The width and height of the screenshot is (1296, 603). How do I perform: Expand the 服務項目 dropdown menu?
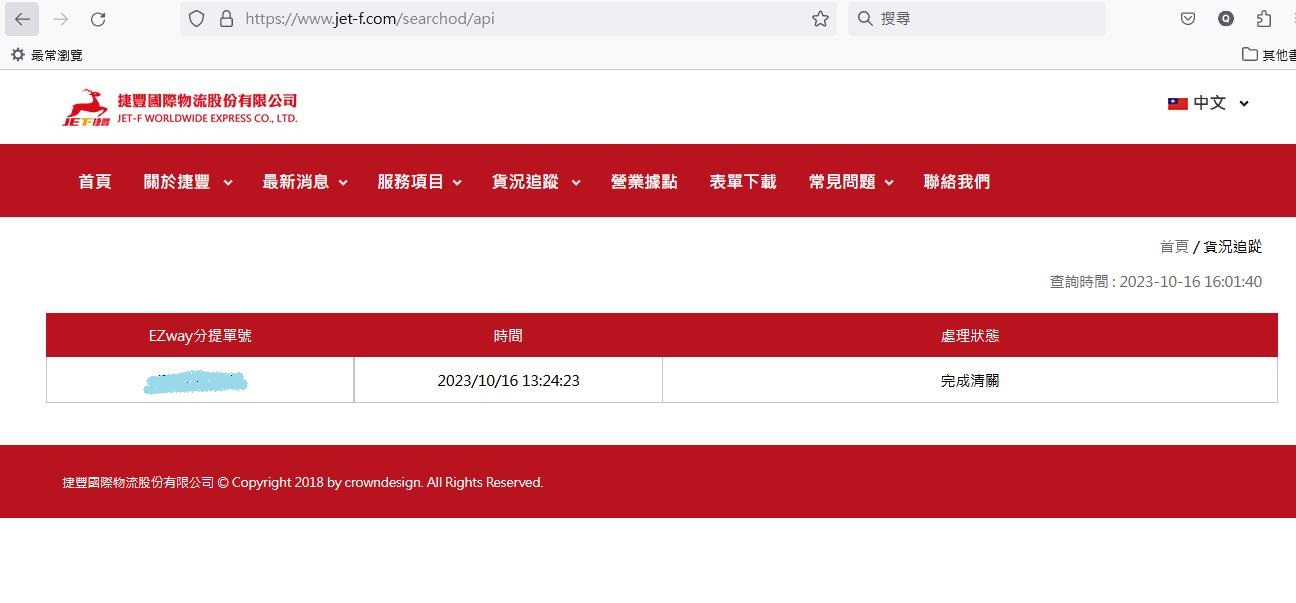point(419,182)
